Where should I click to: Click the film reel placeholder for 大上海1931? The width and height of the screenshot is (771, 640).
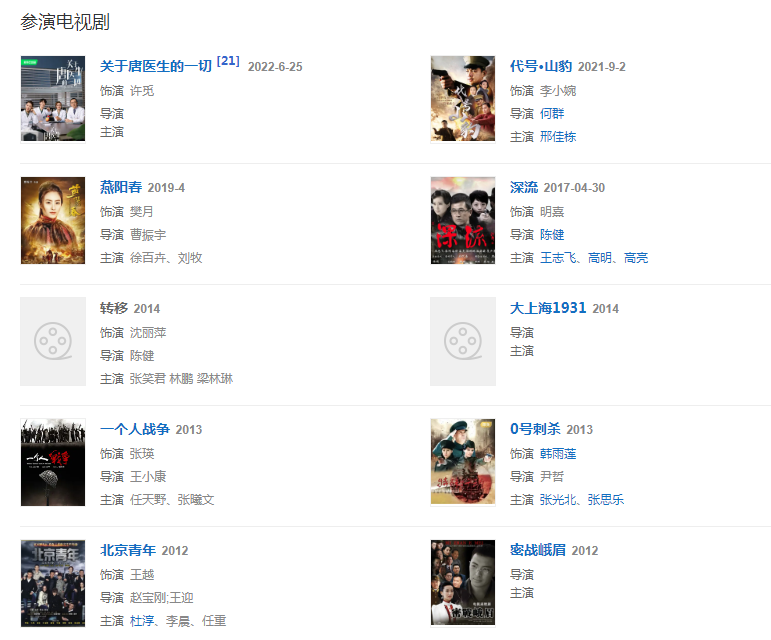463,341
